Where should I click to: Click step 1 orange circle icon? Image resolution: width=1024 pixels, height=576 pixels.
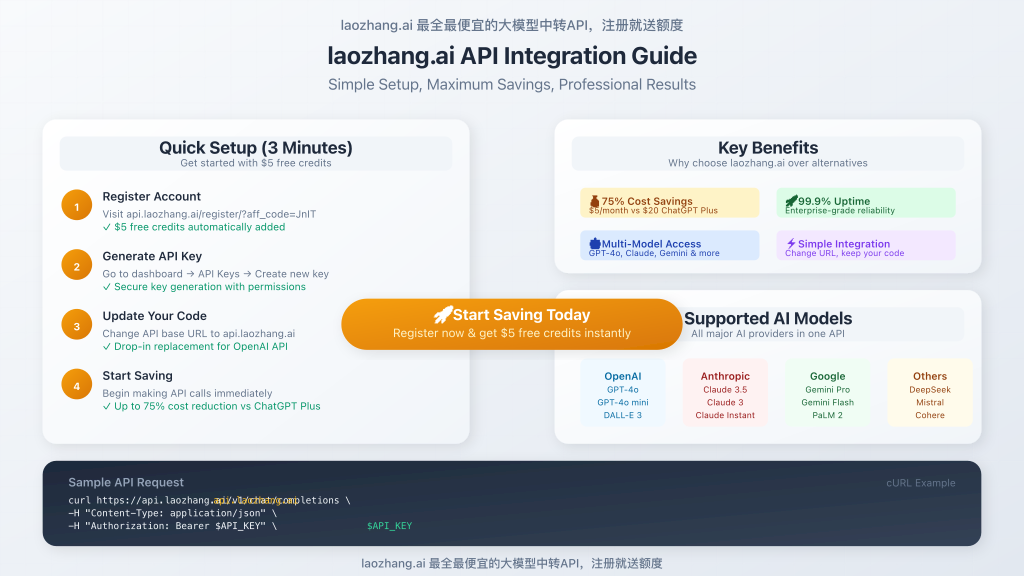pyautogui.click(x=76, y=206)
